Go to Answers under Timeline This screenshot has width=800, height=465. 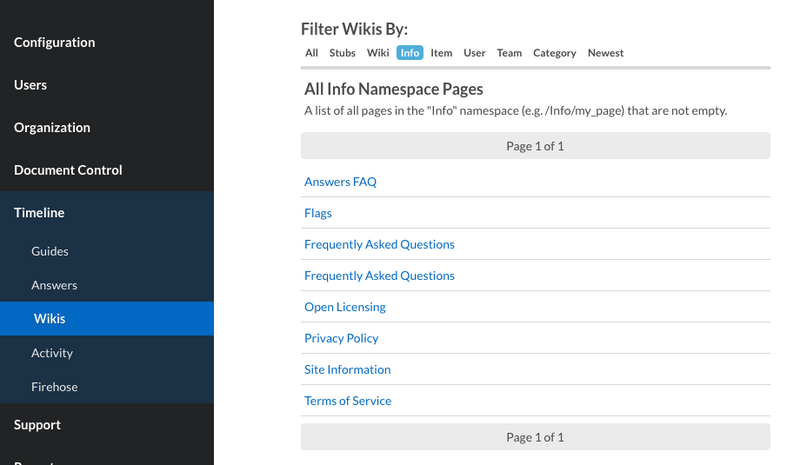tap(54, 285)
